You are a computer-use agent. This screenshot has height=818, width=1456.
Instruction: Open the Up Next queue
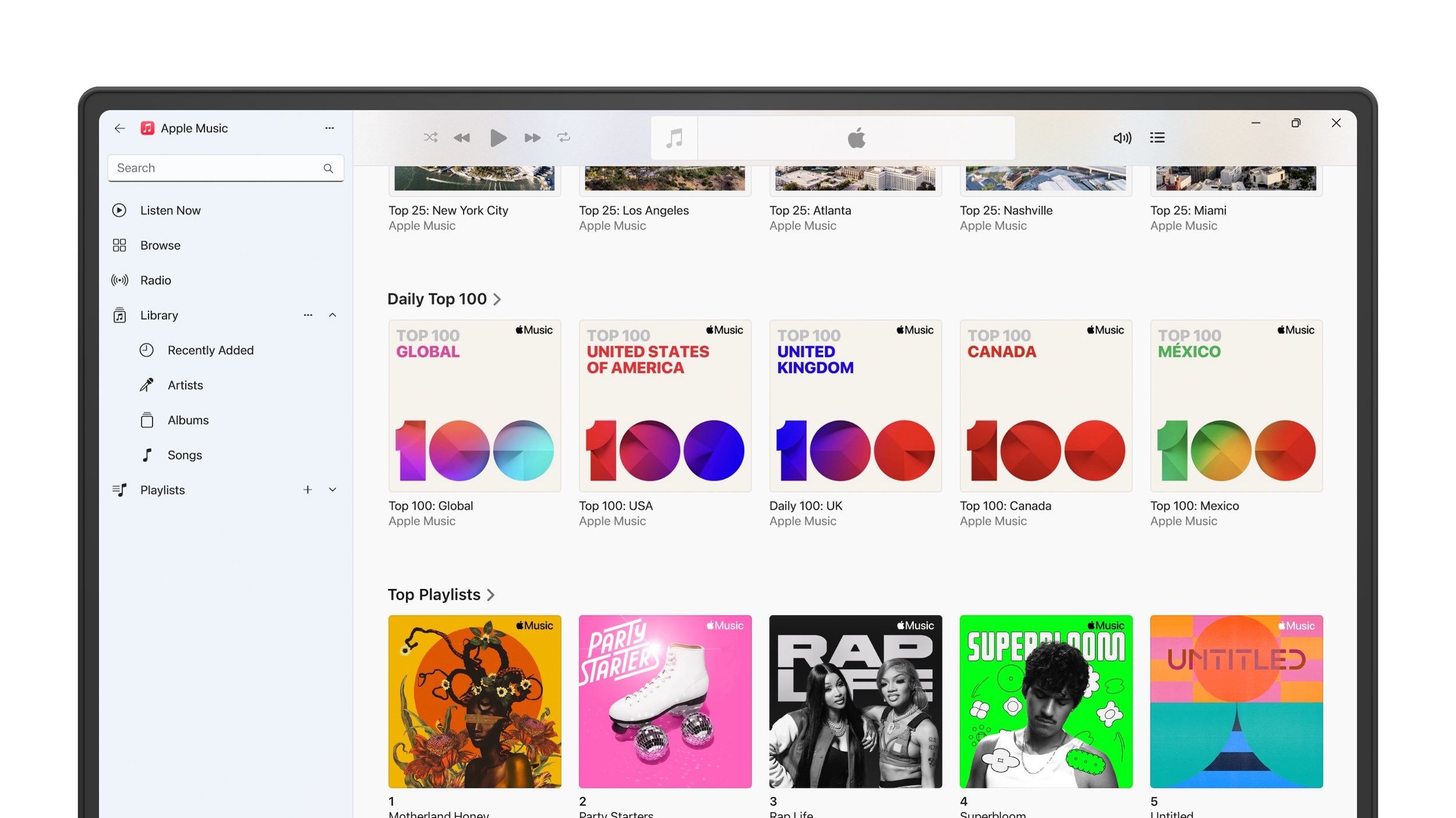pyautogui.click(x=1157, y=137)
